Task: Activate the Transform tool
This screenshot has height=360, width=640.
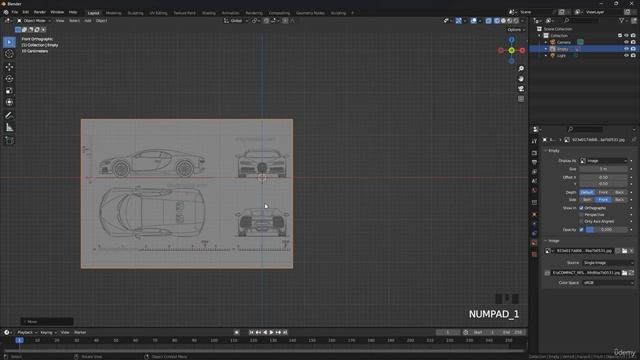Action: coord(9,102)
